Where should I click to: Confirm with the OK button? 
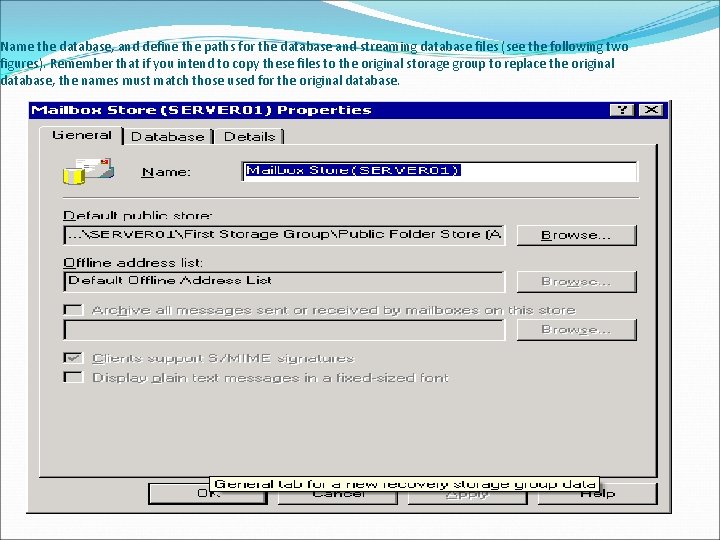208,494
